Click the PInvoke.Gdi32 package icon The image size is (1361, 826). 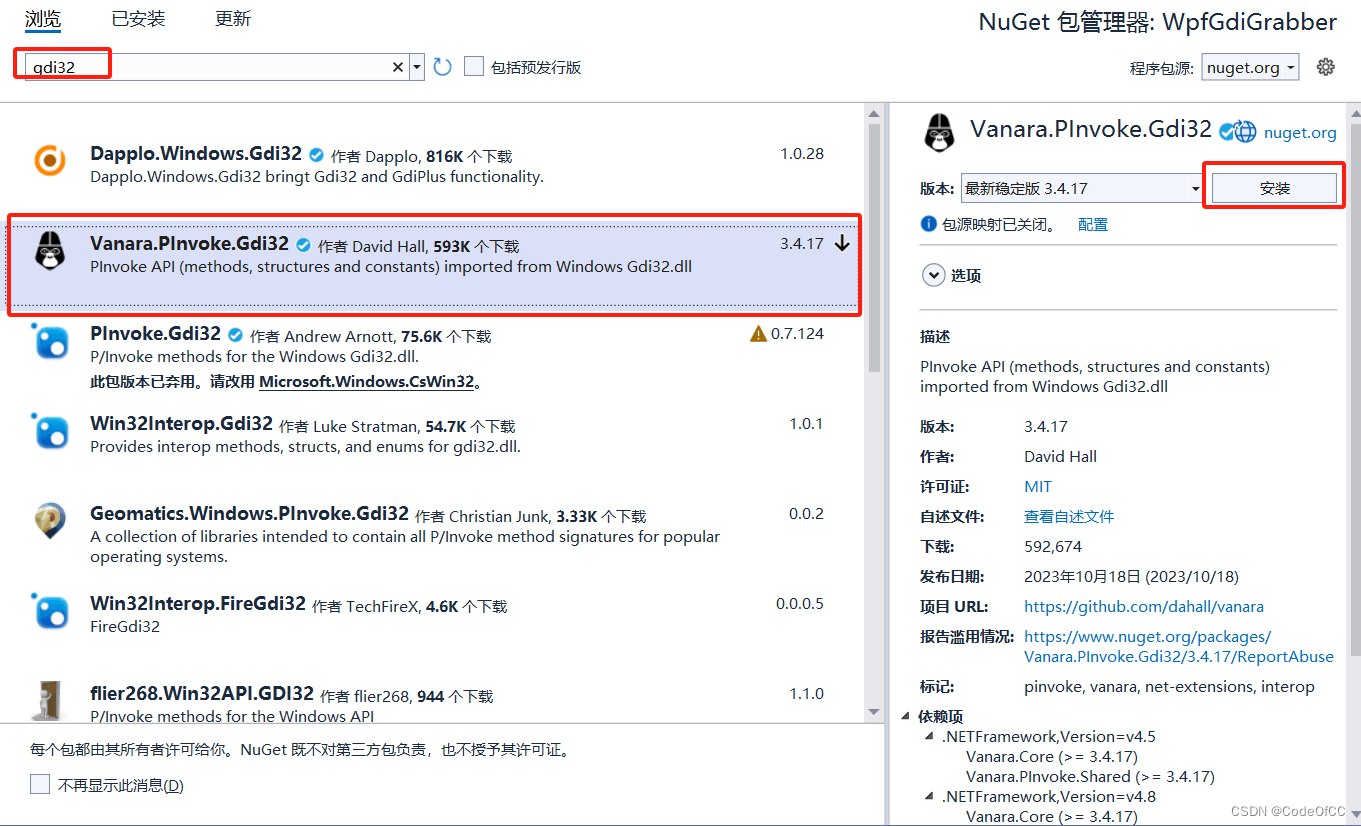point(50,341)
